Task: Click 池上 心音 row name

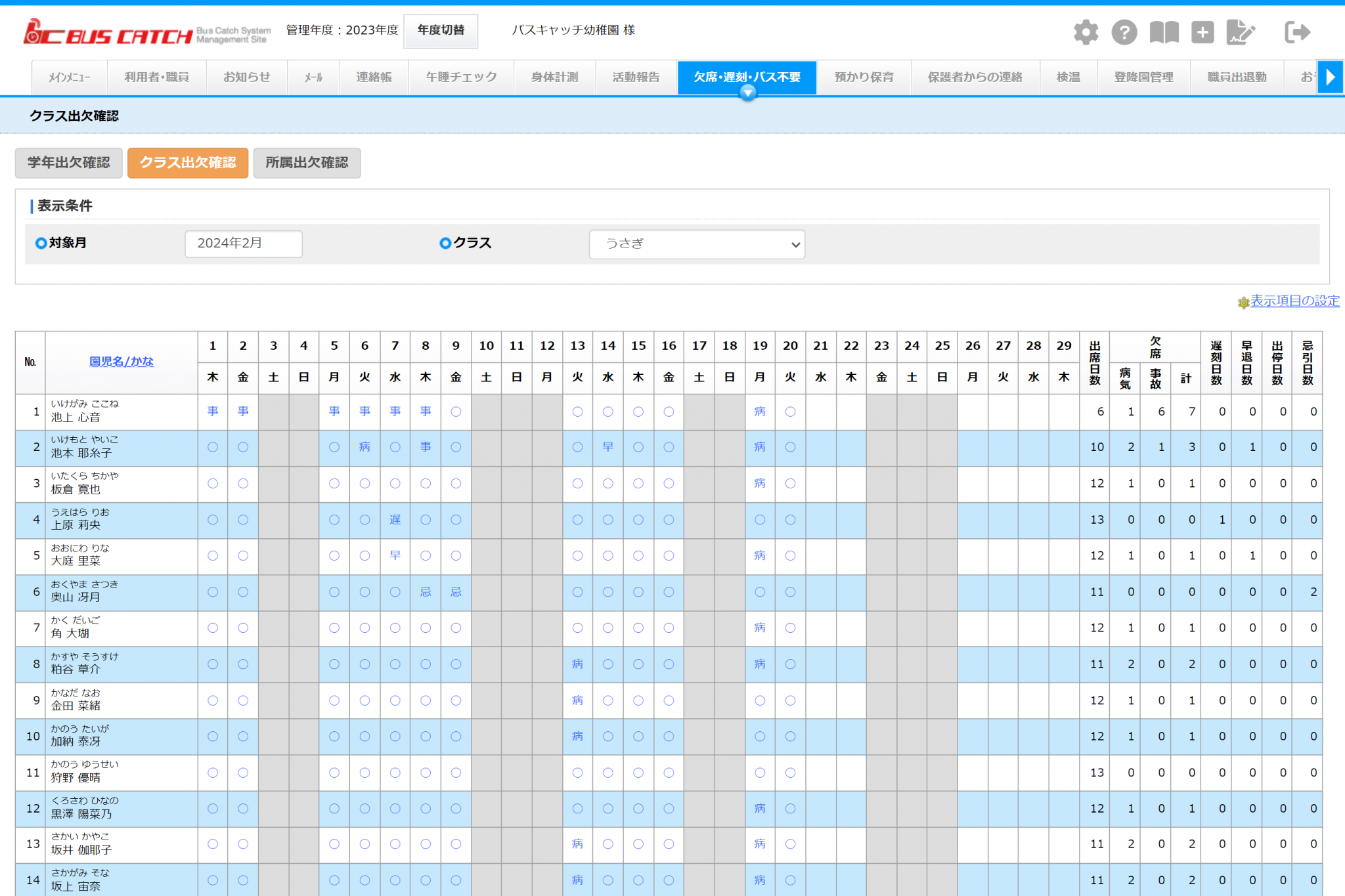Action: [76, 417]
